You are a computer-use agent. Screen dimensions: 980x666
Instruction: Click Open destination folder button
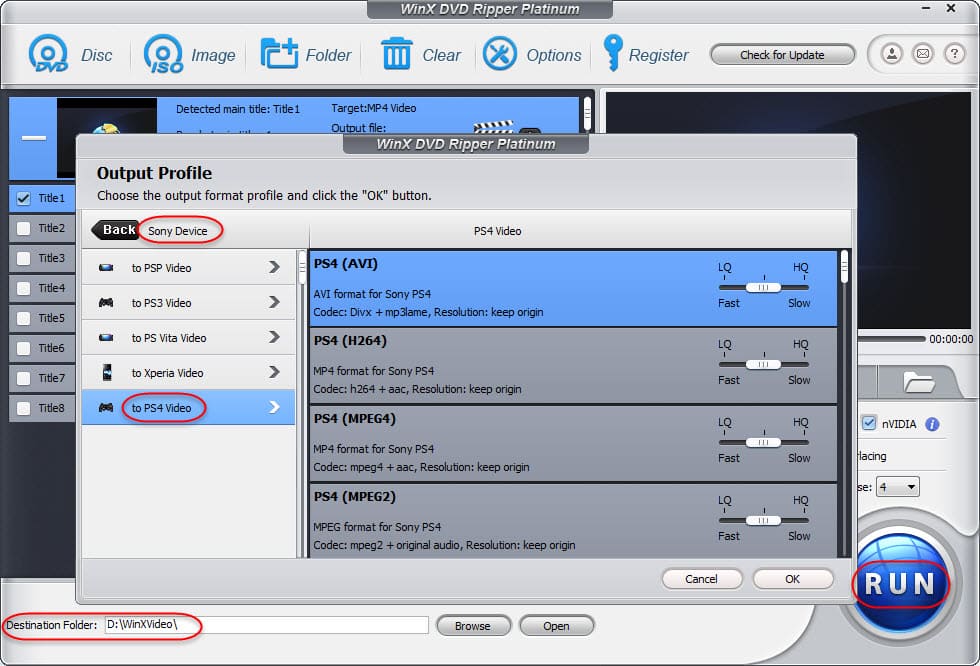tap(556, 625)
